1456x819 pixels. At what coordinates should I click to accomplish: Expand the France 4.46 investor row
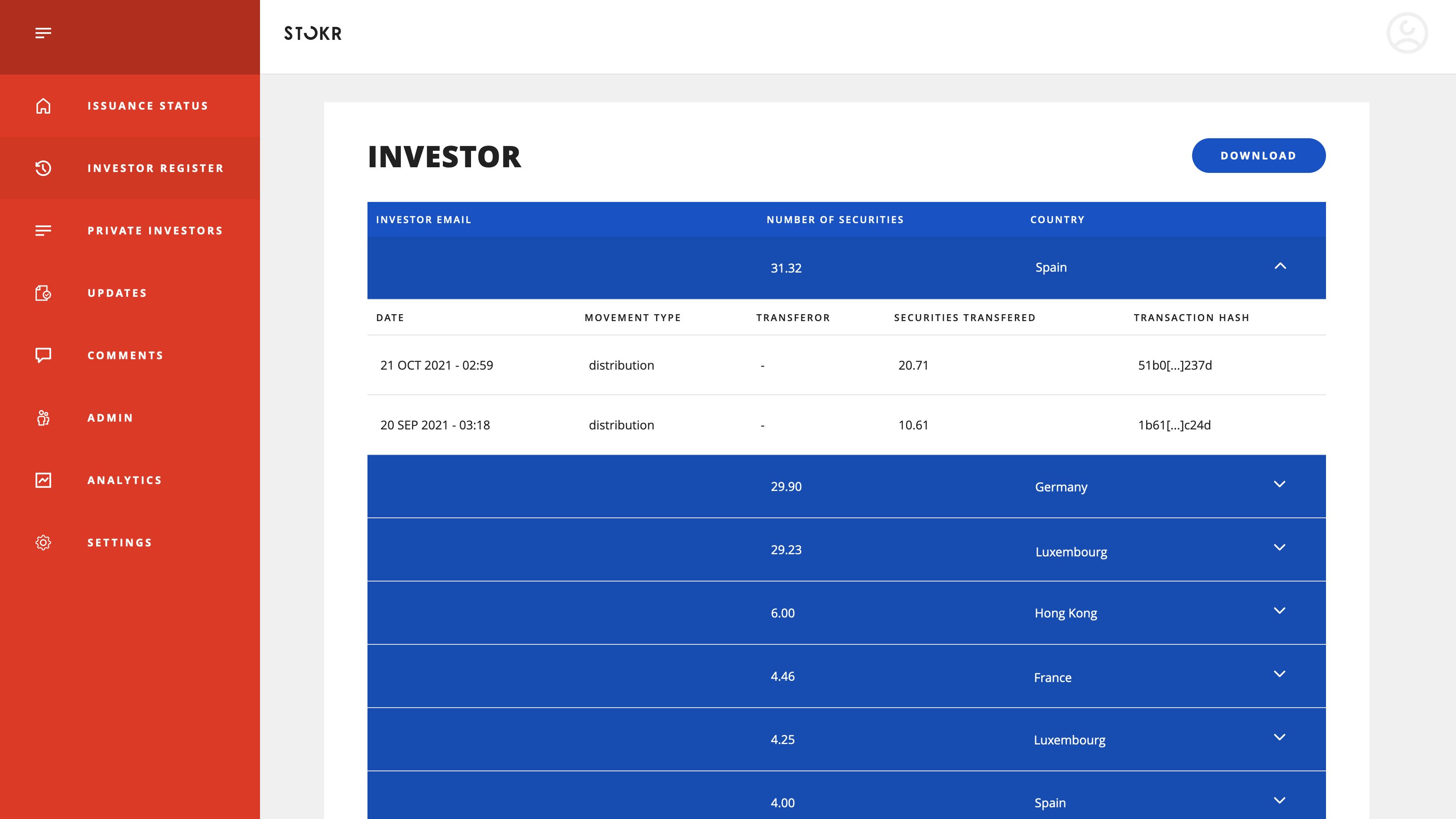click(x=1279, y=674)
